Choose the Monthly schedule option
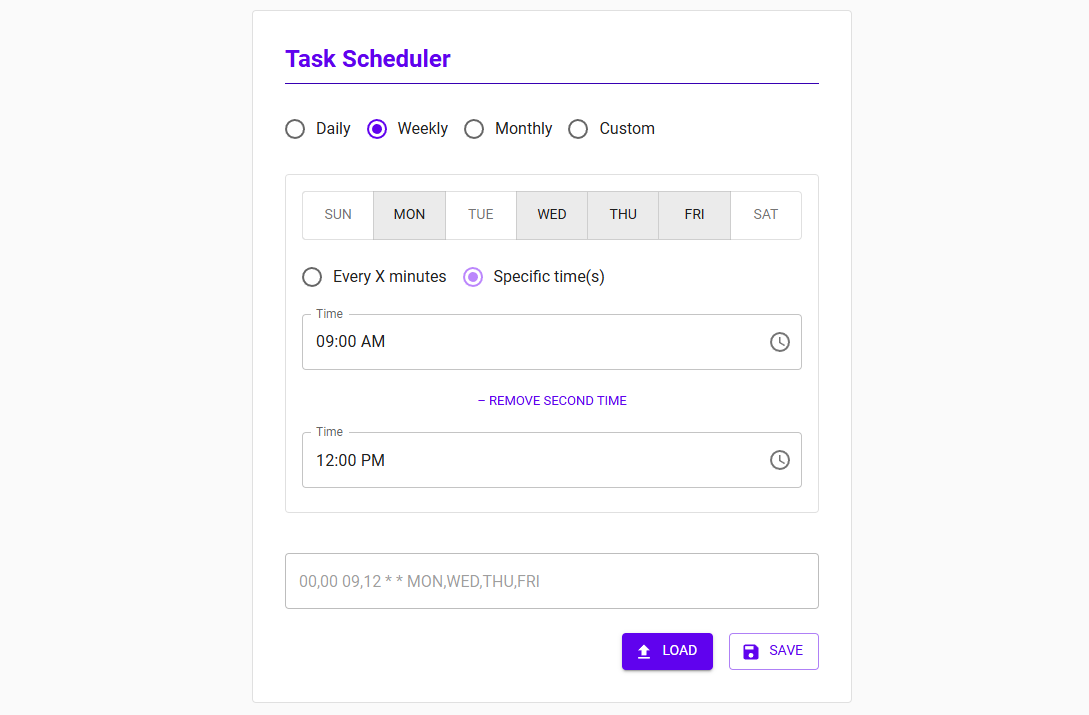 [474, 129]
